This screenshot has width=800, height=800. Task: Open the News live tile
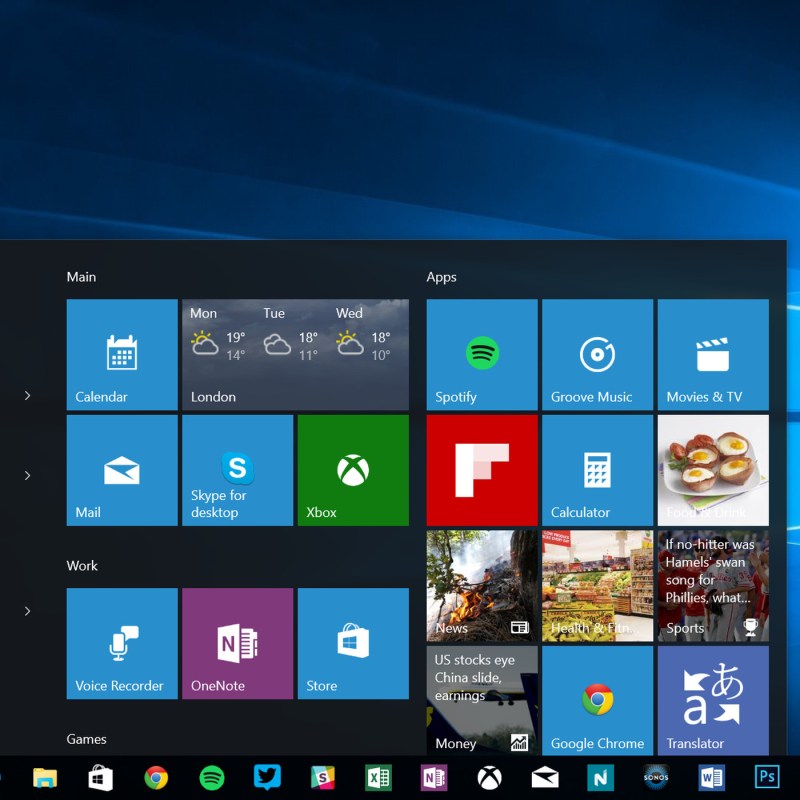pyautogui.click(x=482, y=586)
